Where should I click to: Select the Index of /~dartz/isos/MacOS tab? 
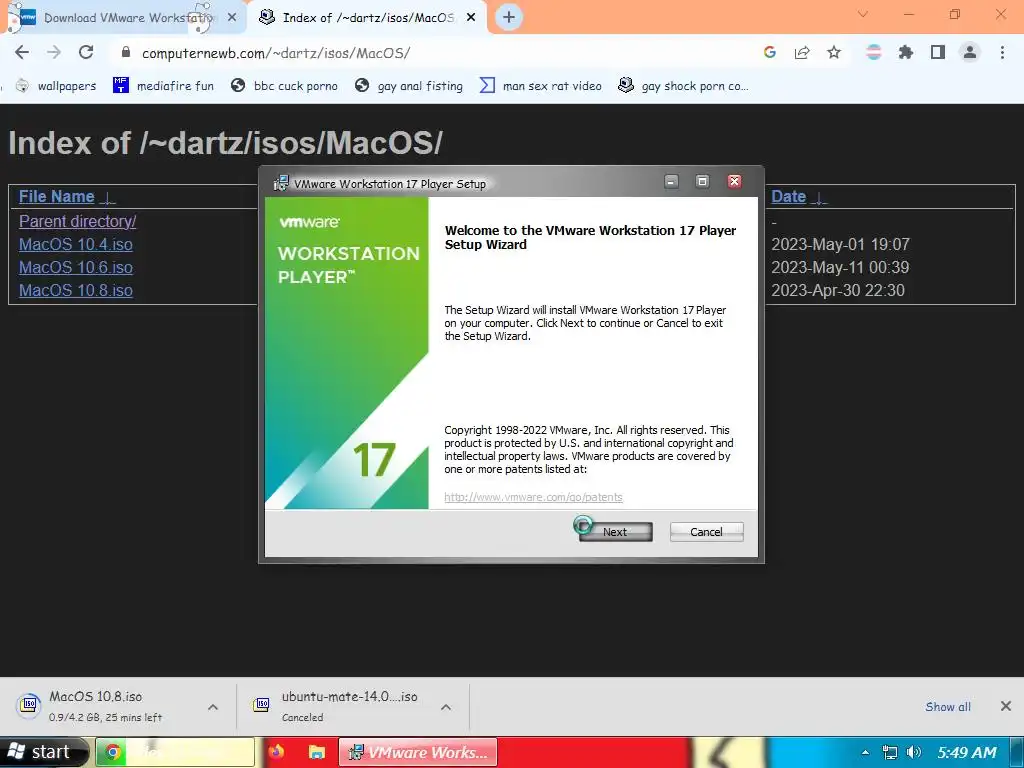pyautogui.click(x=366, y=18)
